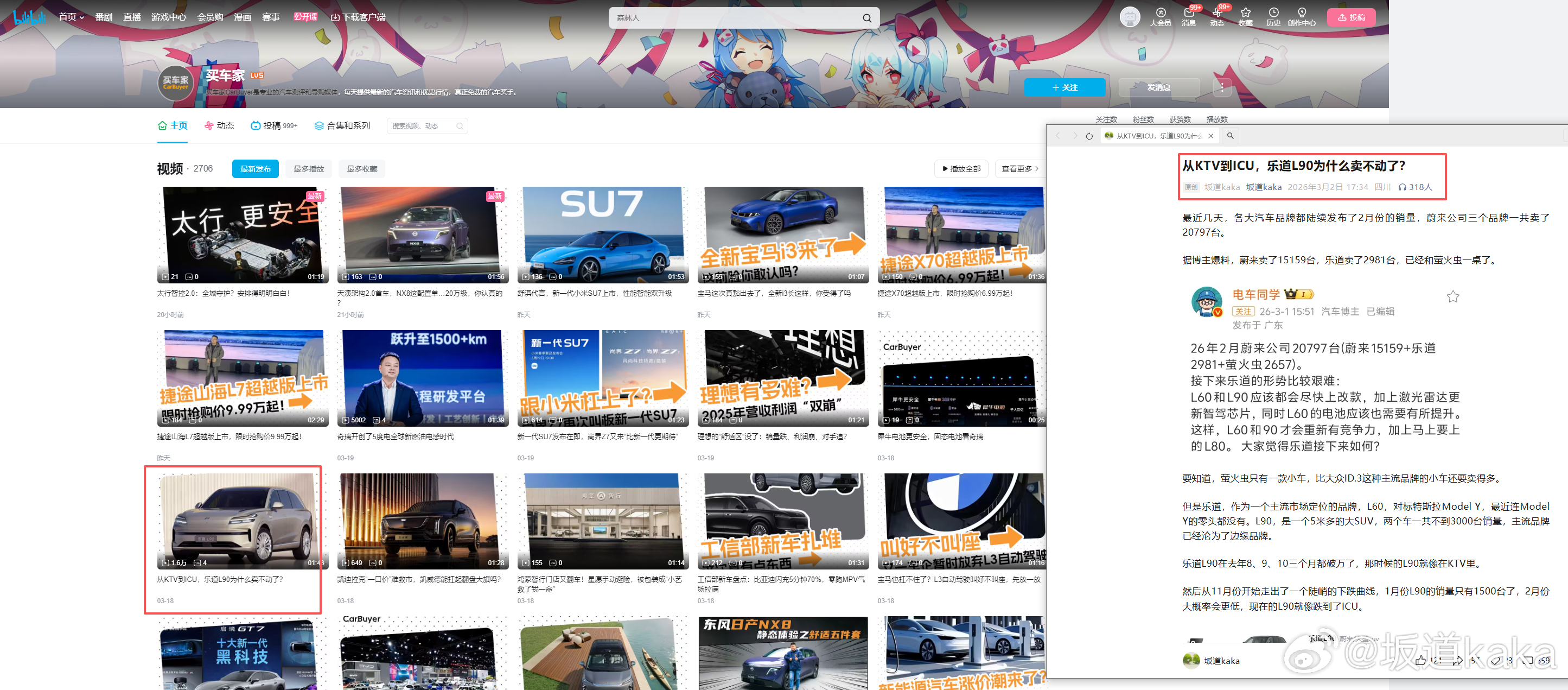Click the bilibili logo

click(30, 17)
